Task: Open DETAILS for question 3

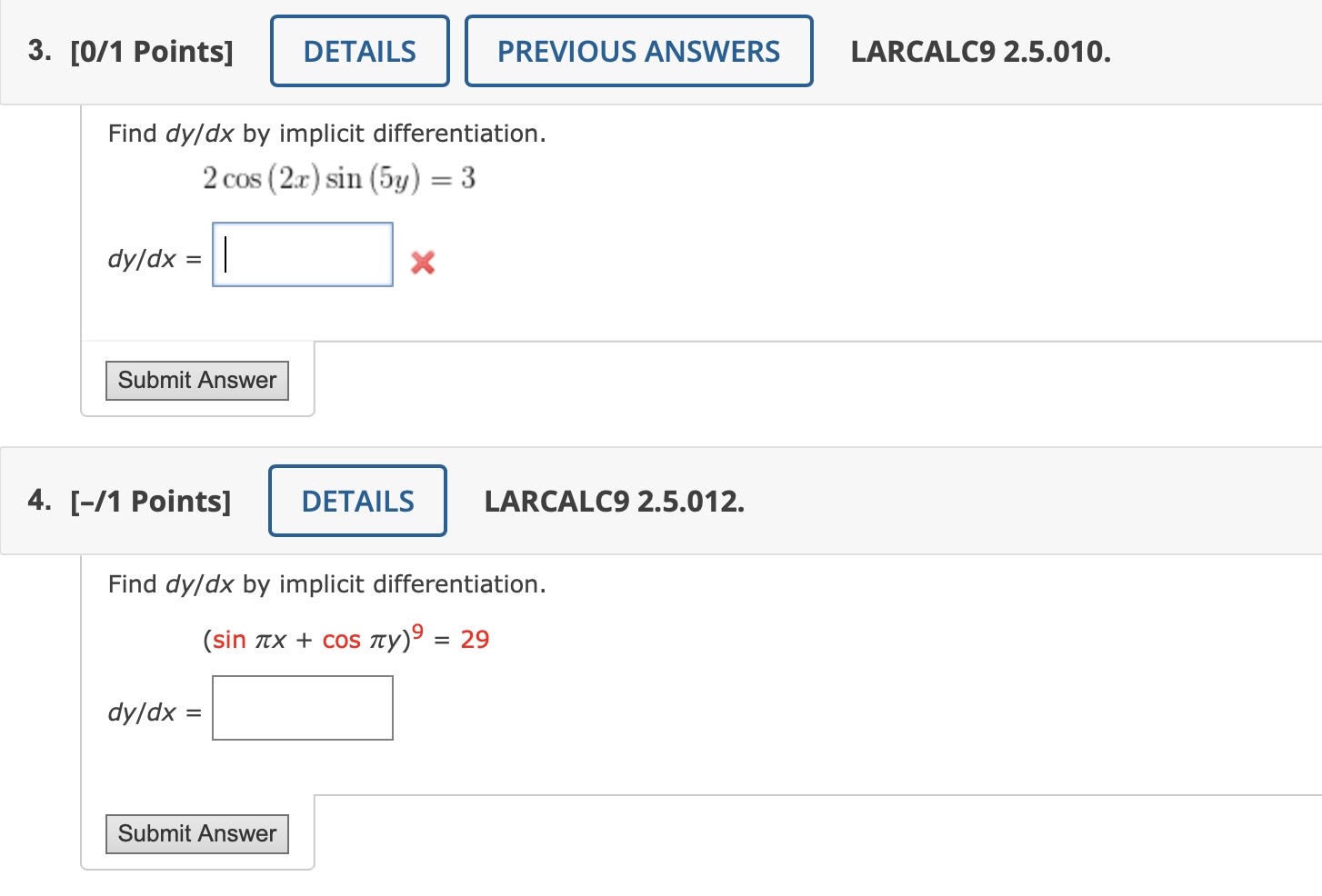Action: coord(359,51)
